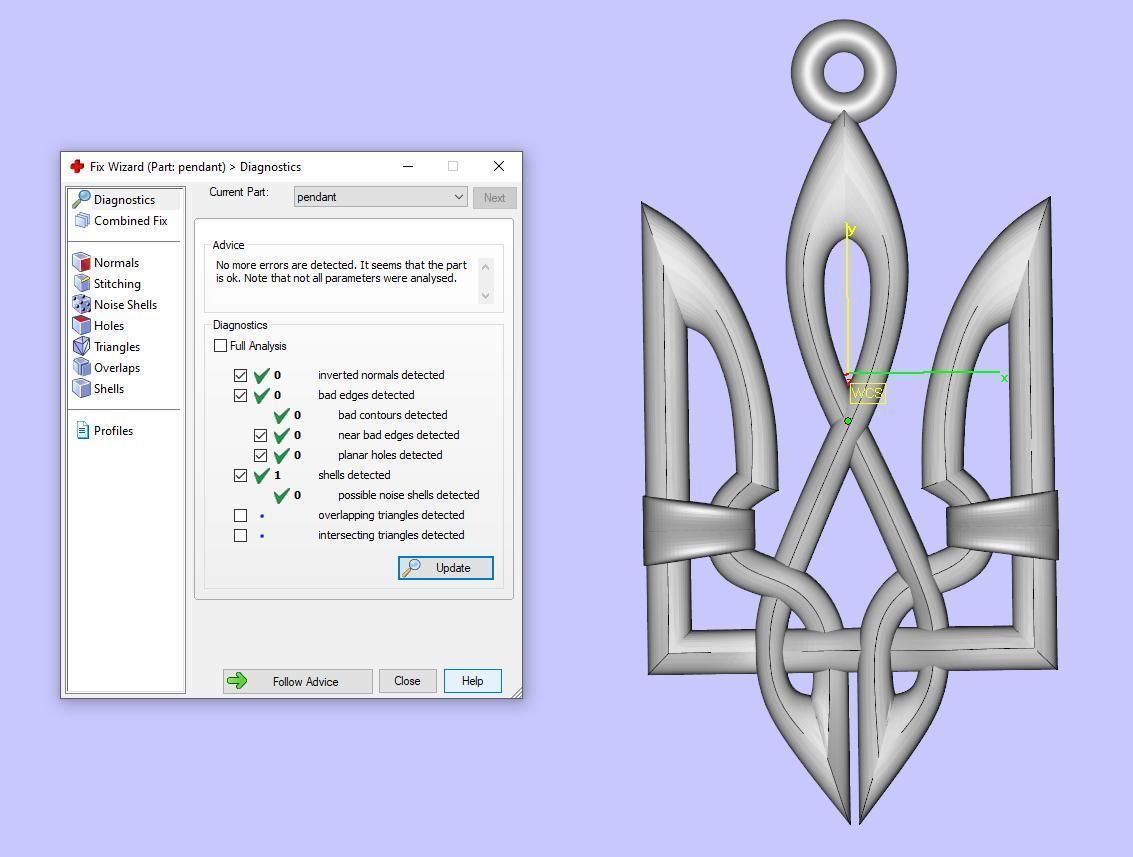Enable intersecting triangles detected checkbox
This screenshot has height=857, width=1133.
[241, 535]
